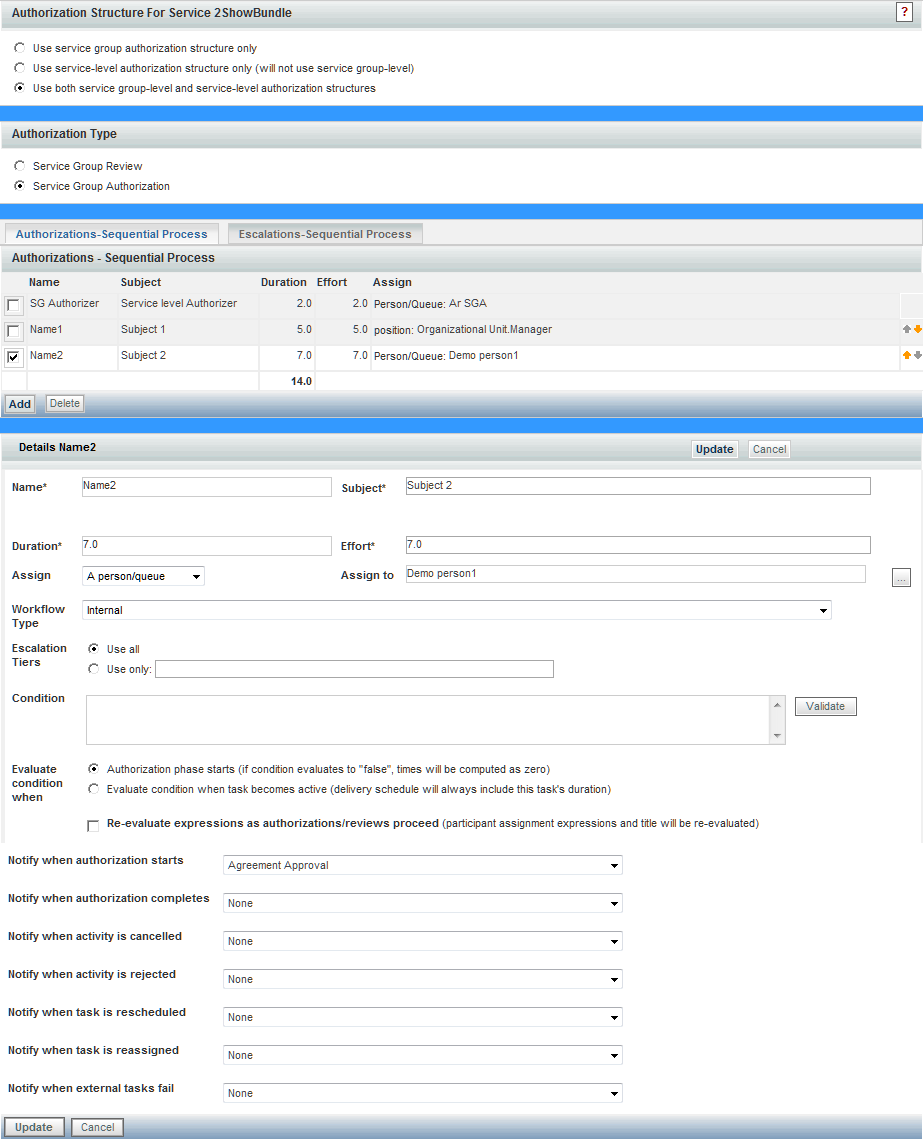Image resolution: width=923 pixels, height=1139 pixels.
Task: Click inside the Condition text area
Action: click(429, 720)
